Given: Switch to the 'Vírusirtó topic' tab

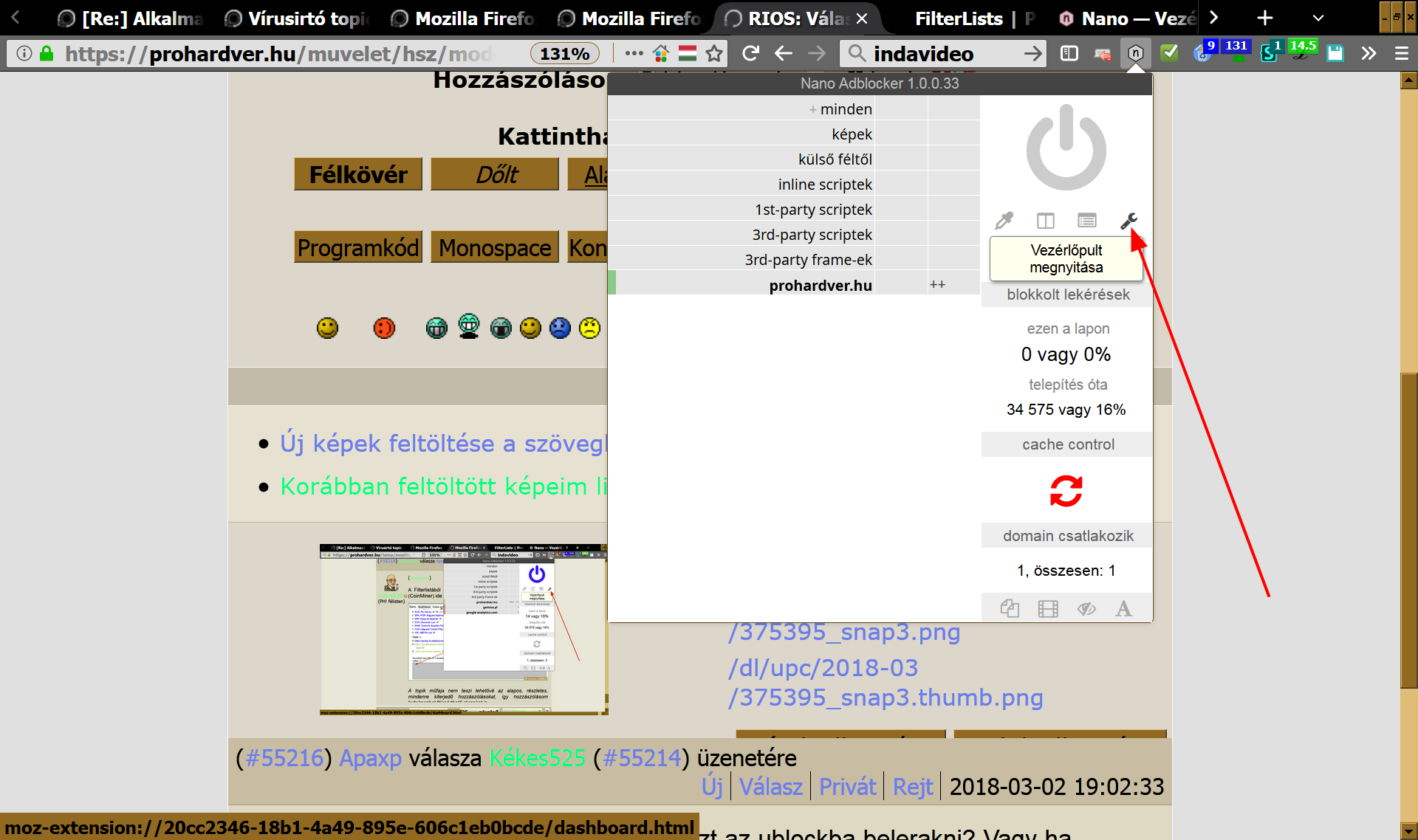Looking at the screenshot, I should click(298, 18).
